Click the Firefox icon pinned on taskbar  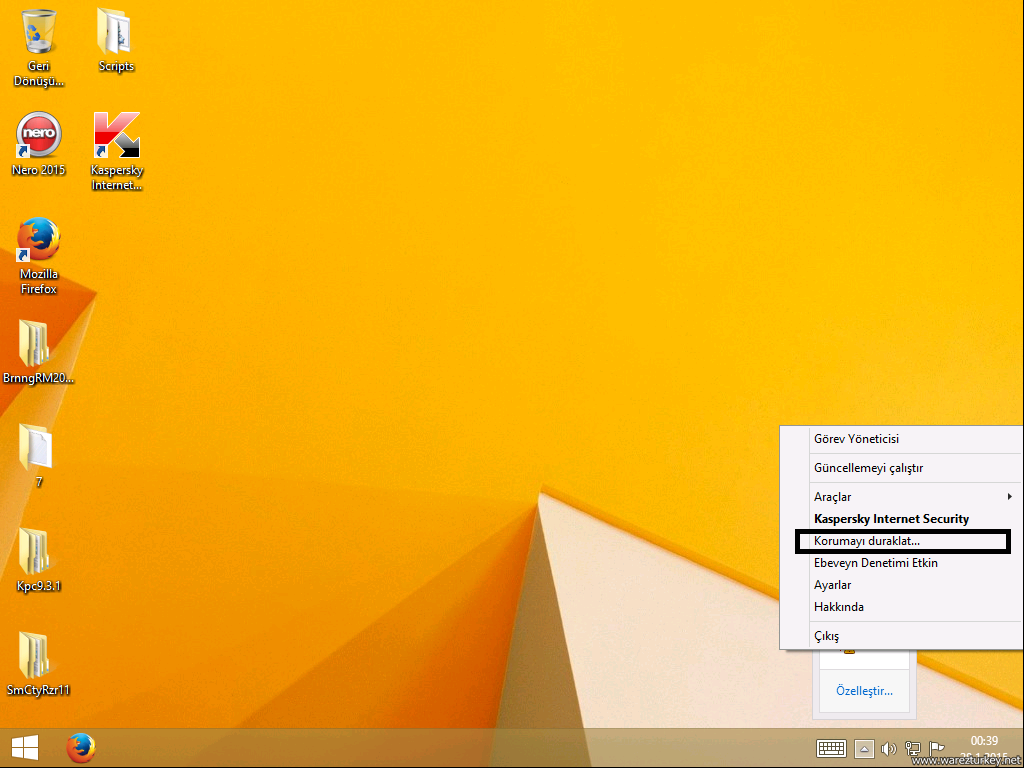(x=81, y=748)
